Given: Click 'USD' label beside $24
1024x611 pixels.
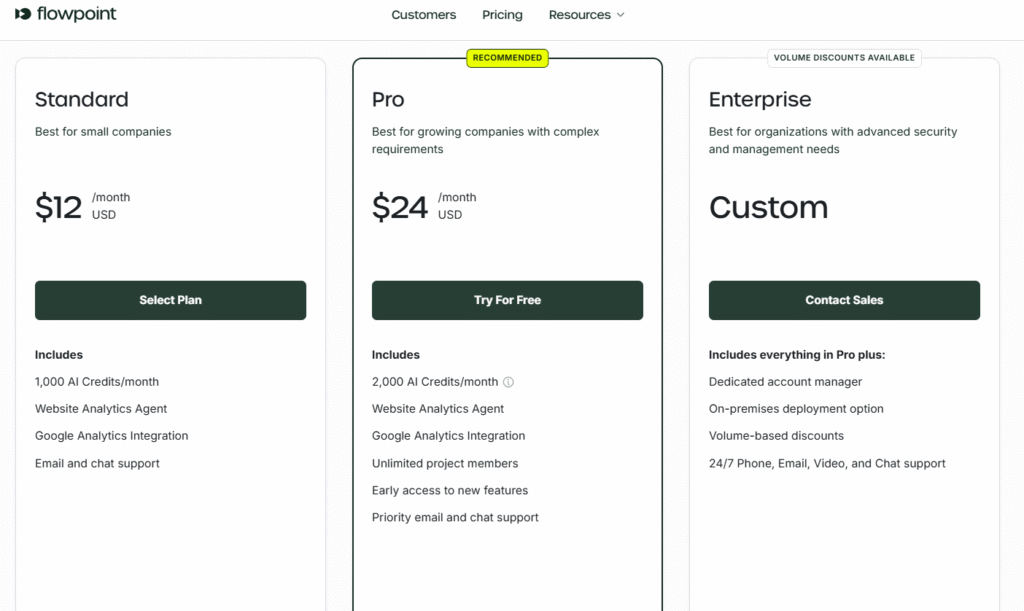Looking at the screenshot, I should point(450,215).
